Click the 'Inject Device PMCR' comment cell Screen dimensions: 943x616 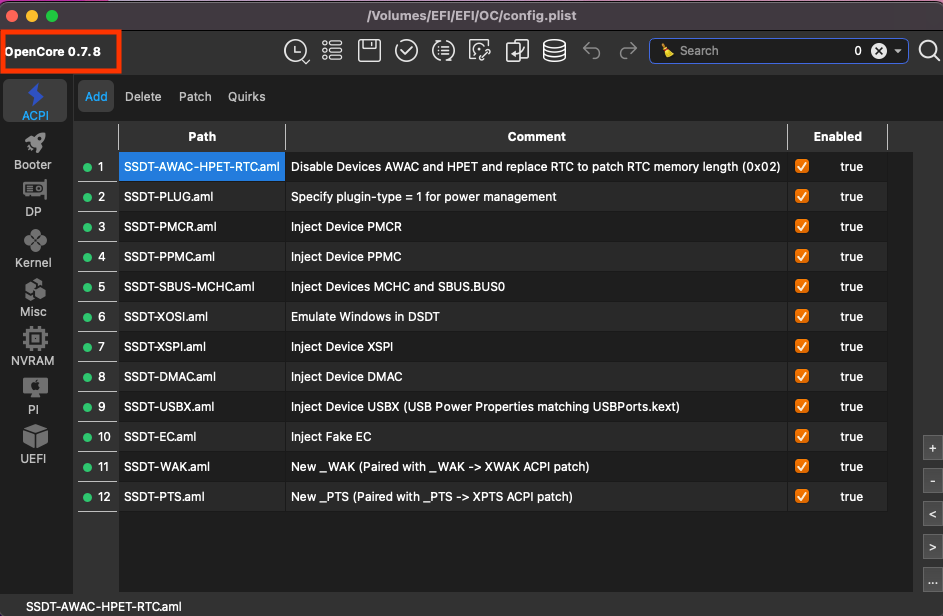point(536,227)
